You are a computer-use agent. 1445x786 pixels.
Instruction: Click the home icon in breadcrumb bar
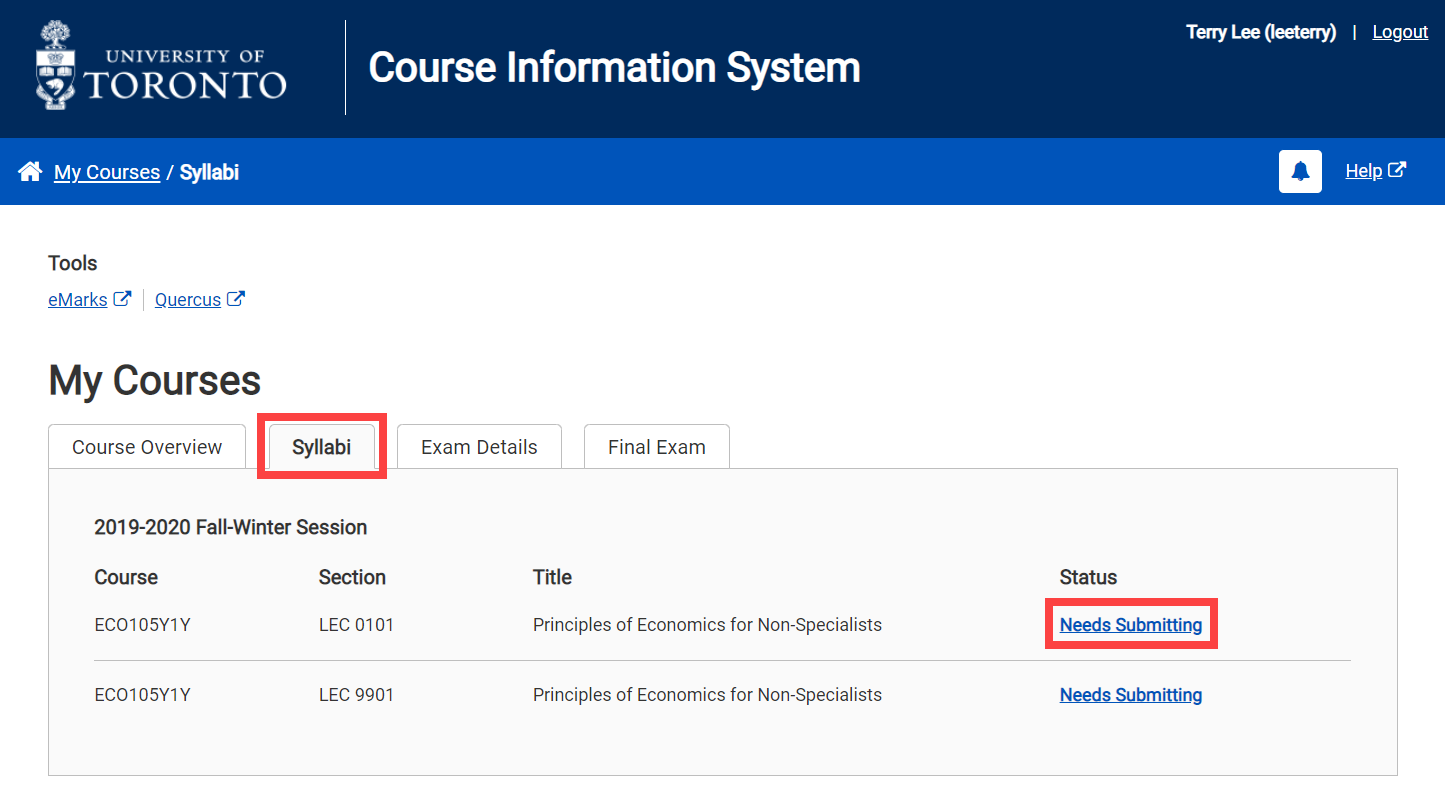point(30,172)
